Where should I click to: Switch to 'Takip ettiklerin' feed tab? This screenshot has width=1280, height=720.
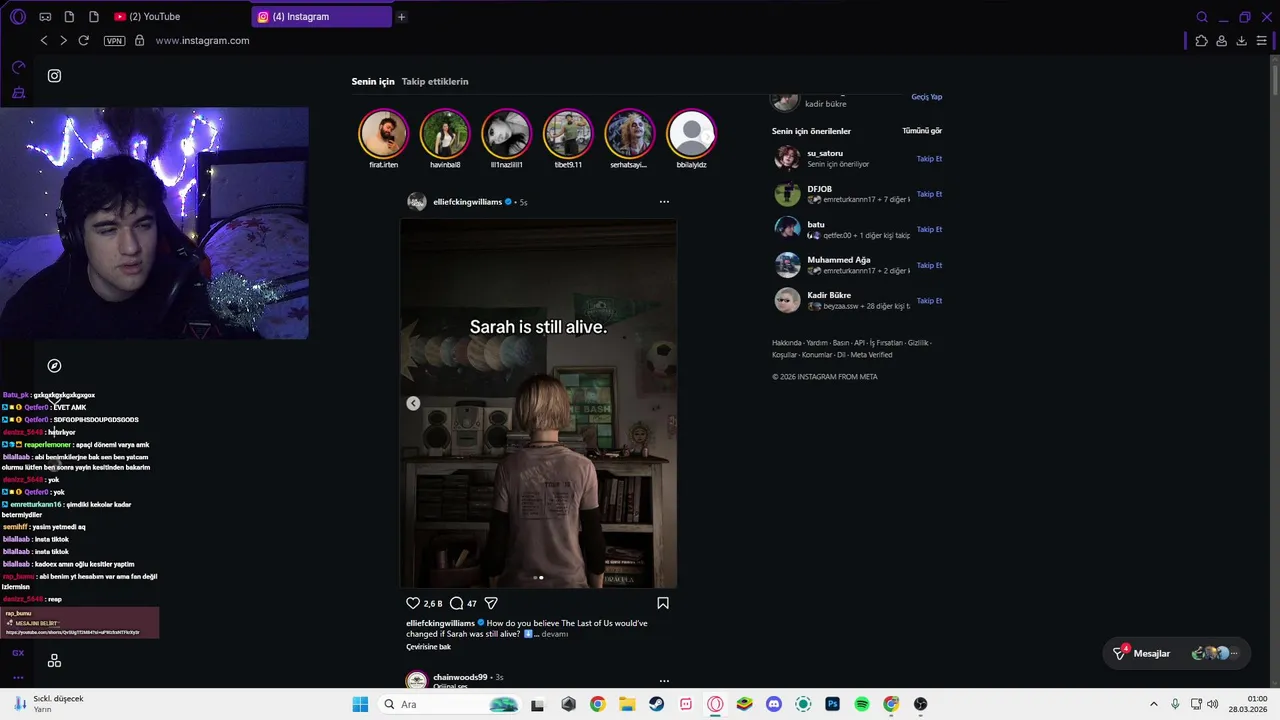[435, 81]
